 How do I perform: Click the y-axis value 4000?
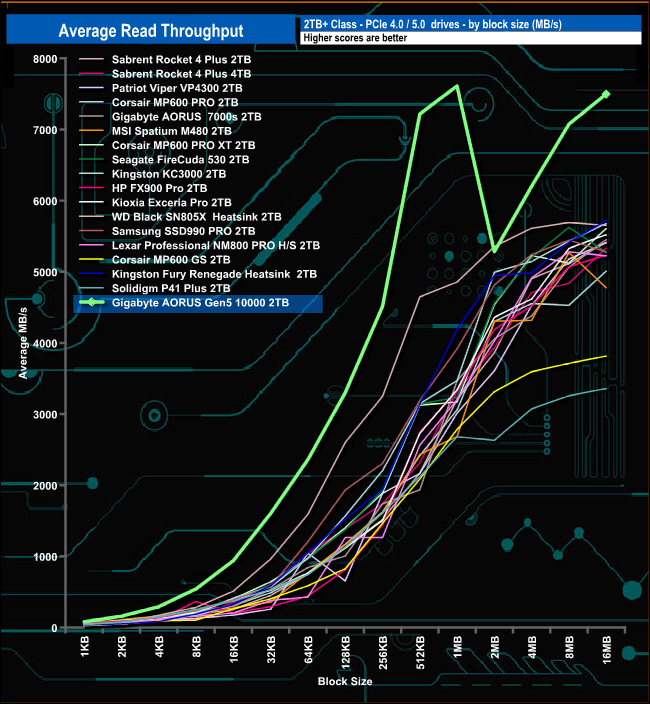[x=45, y=344]
